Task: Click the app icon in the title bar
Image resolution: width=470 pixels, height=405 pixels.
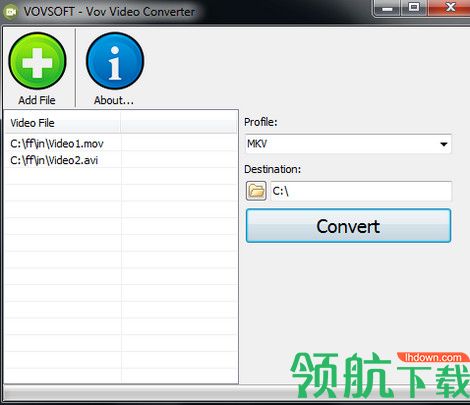Action: 11,12
